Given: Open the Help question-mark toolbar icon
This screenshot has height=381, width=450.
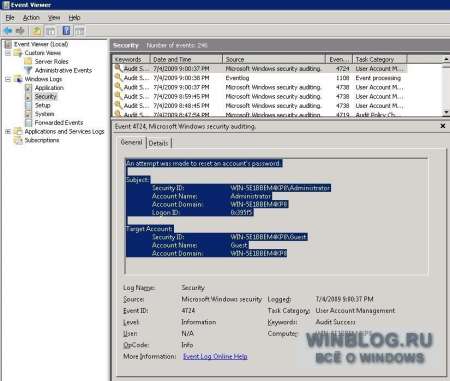Looking at the screenshot, I should coord(67,31).
